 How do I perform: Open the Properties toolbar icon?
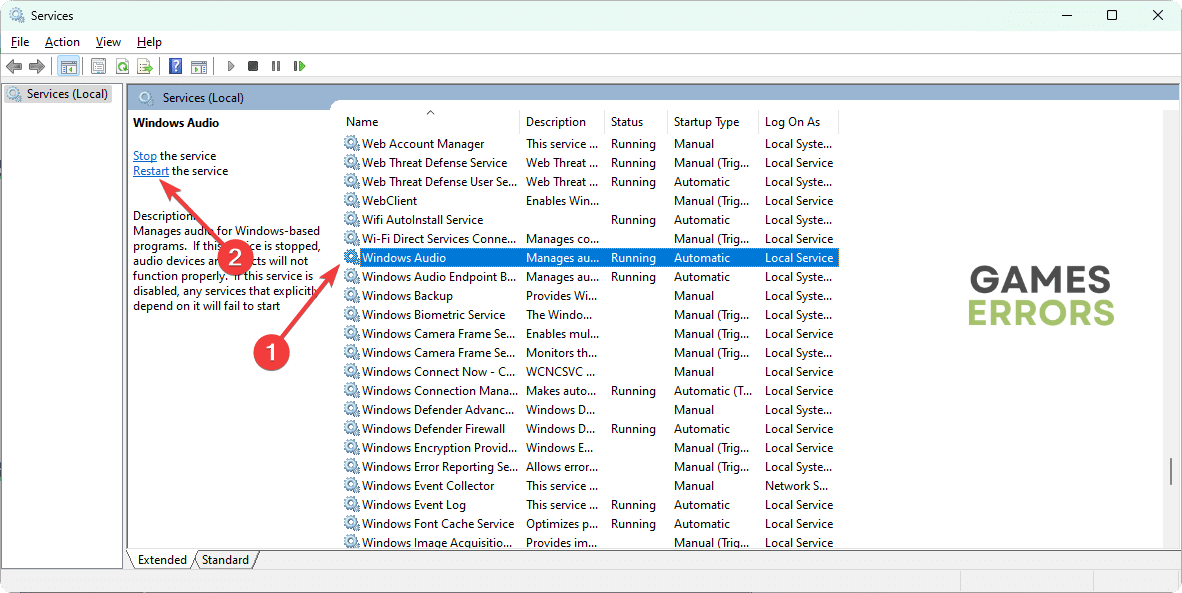[98, 66]
